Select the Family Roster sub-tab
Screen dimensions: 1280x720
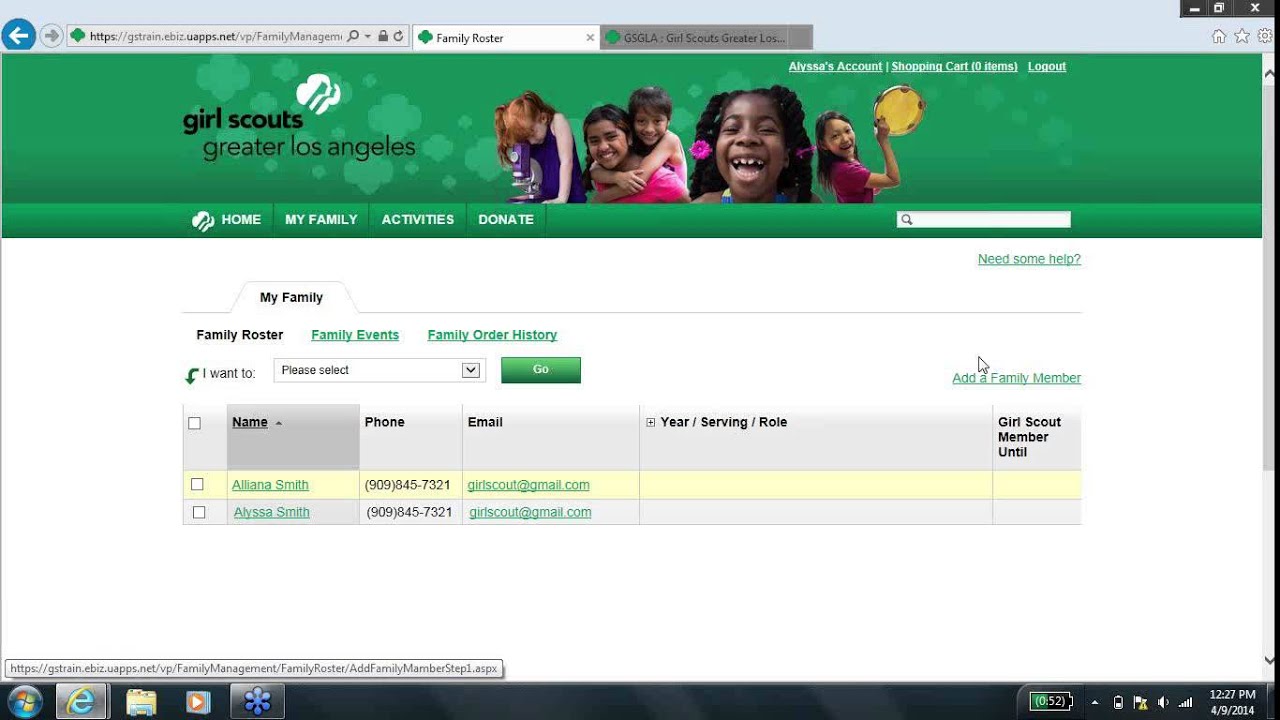(240, 335)
